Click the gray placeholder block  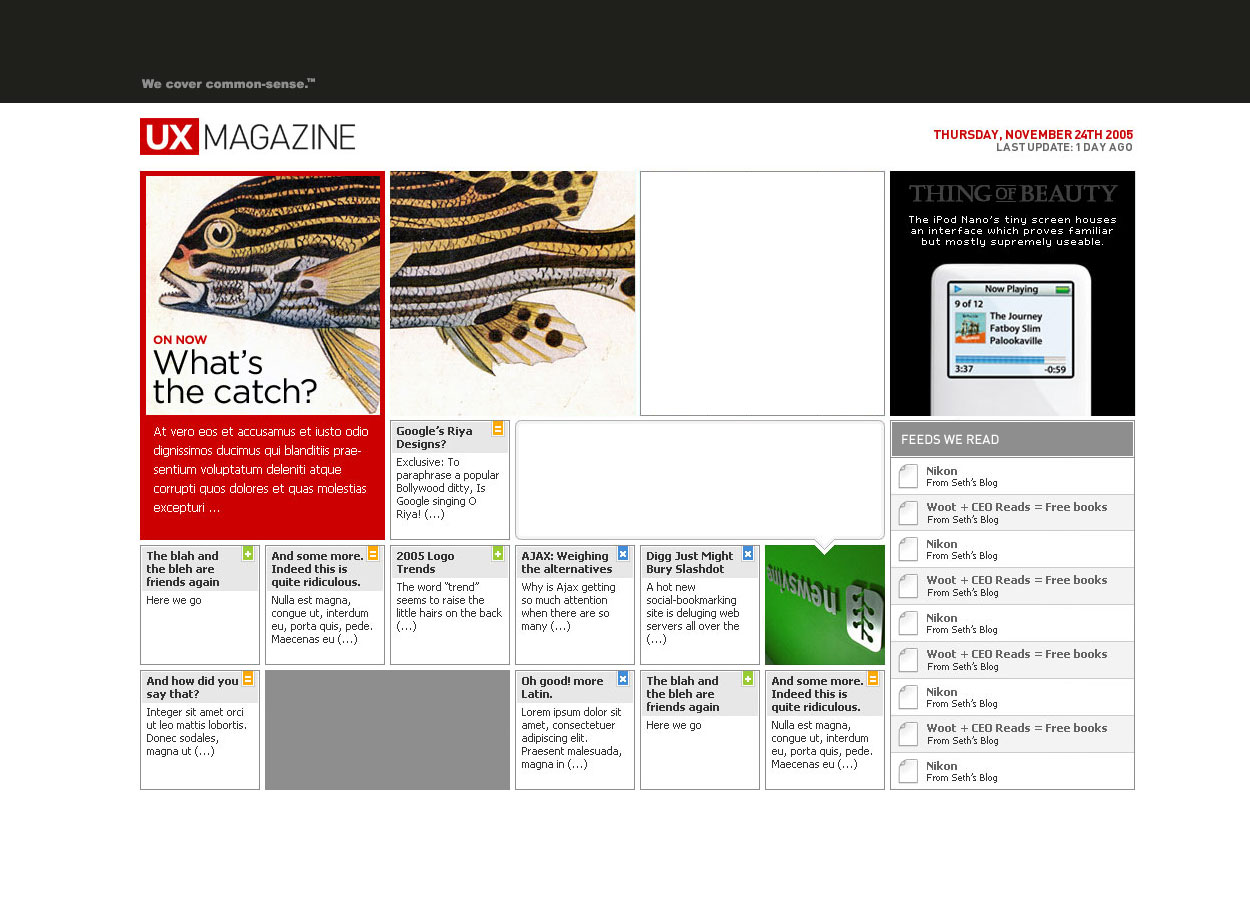(387, 730)
